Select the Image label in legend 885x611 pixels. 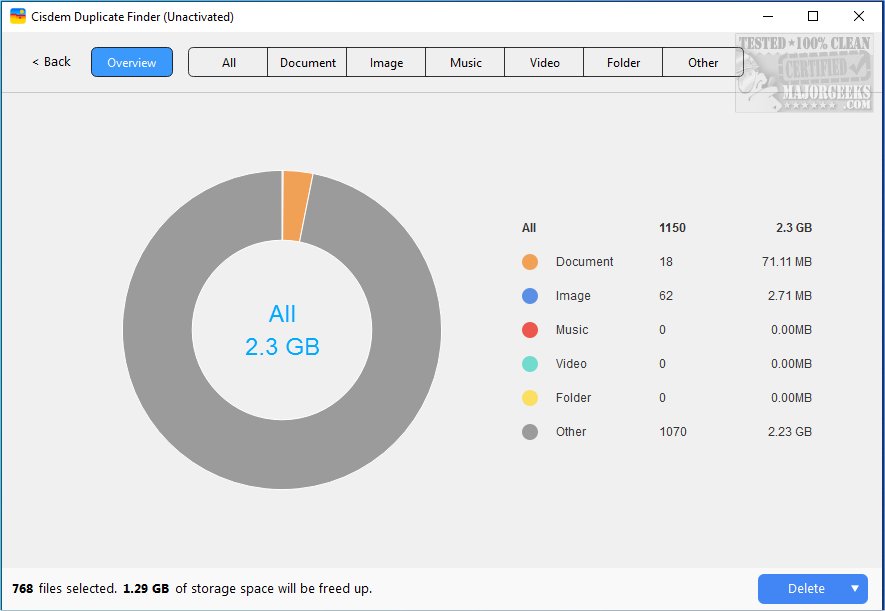573,296
